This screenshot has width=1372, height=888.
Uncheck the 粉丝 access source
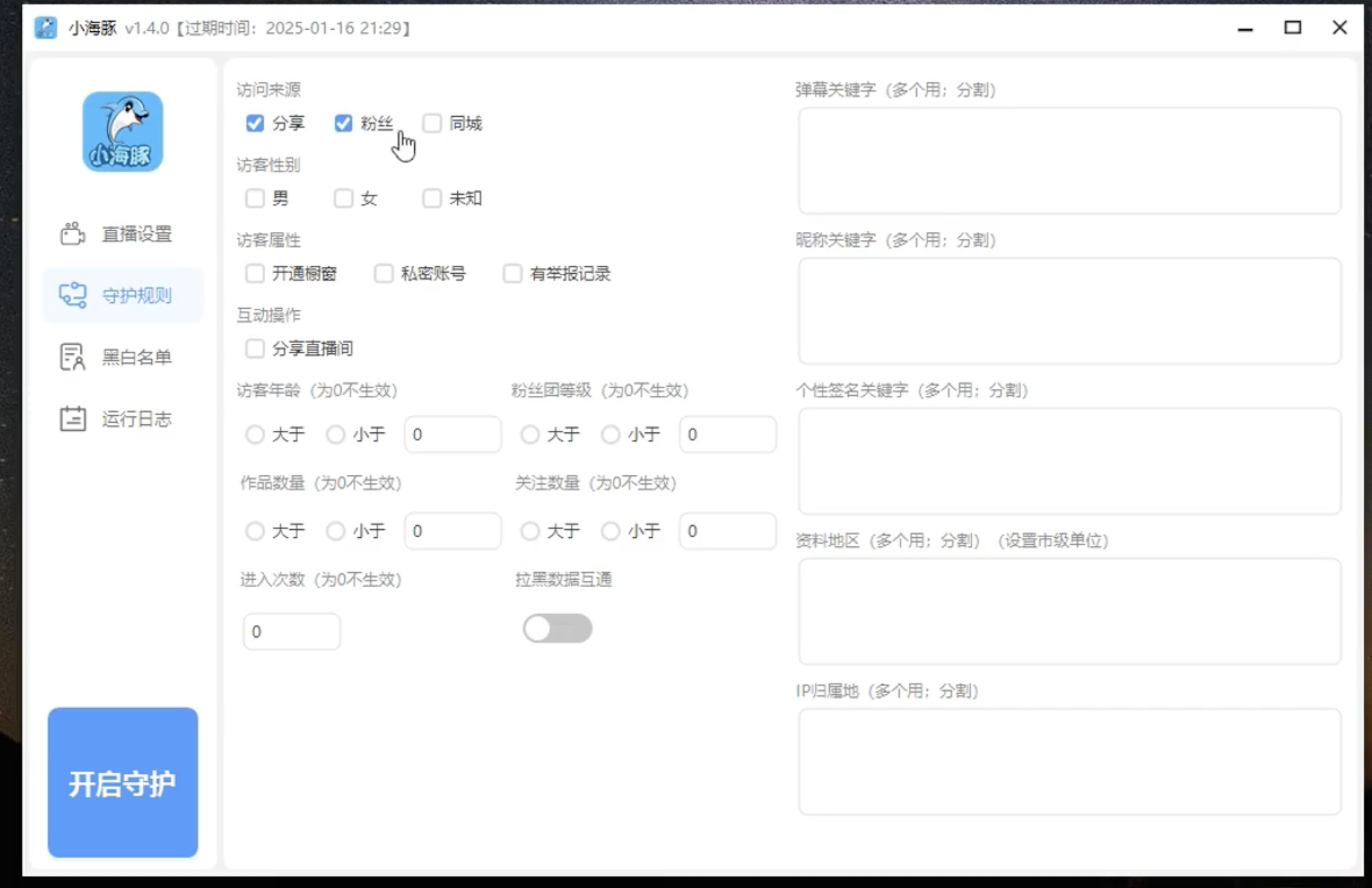coord(343,124)
